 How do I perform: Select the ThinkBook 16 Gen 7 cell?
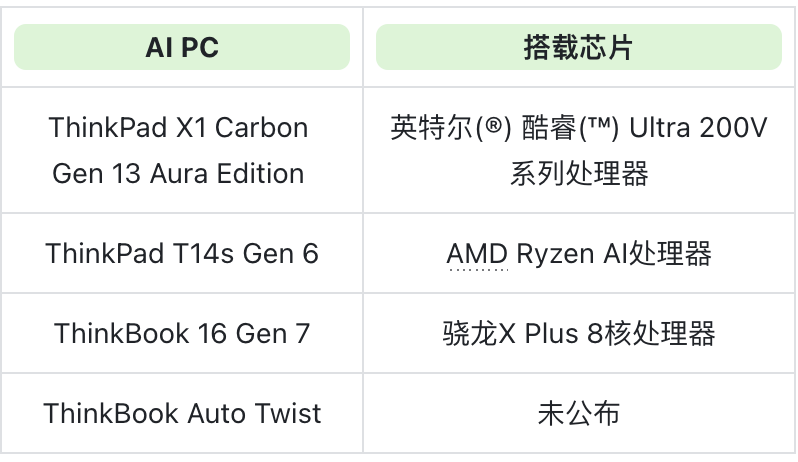[182, 333]
